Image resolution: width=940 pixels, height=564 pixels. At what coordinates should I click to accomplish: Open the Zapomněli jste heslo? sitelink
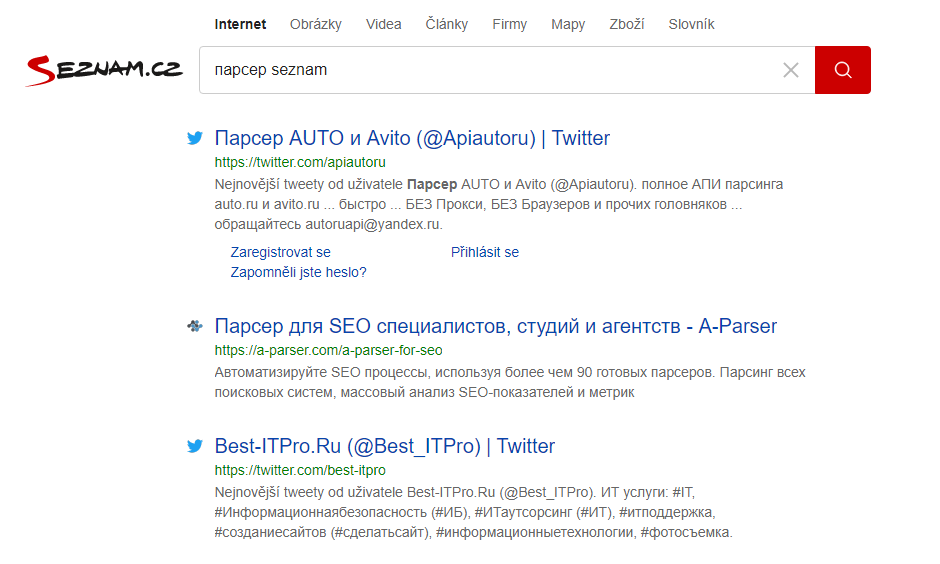[x=298, y=272]
